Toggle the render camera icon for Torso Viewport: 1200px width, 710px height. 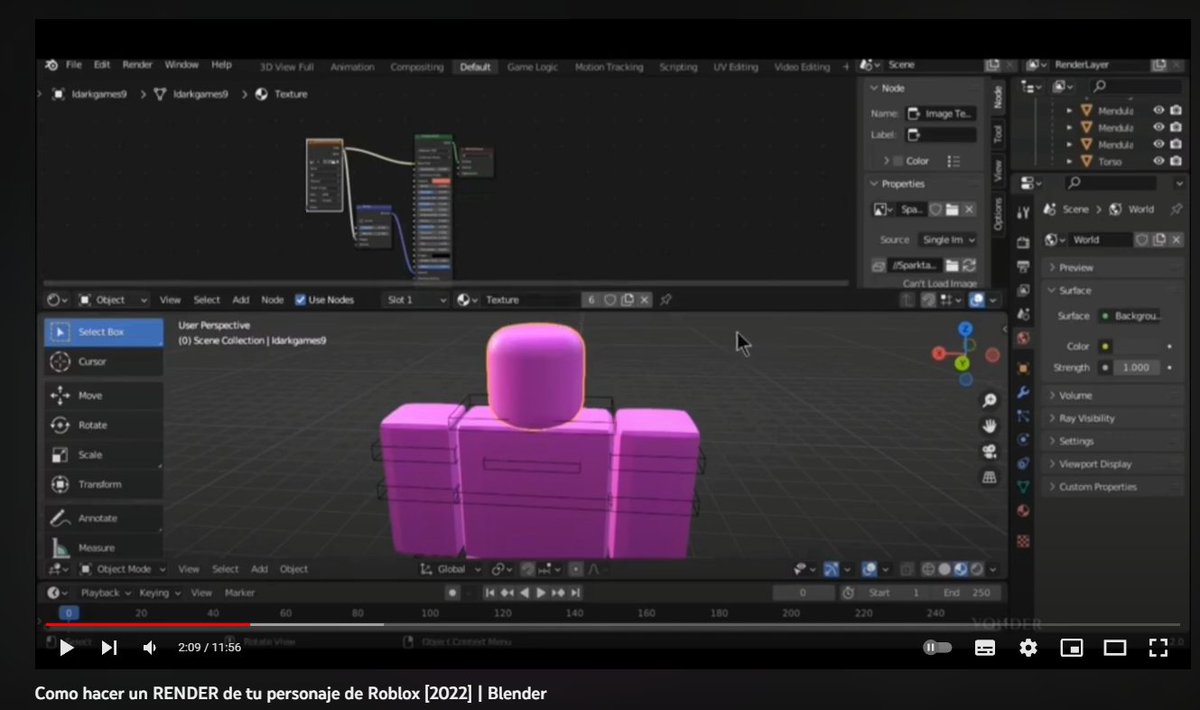(1177, 161)
